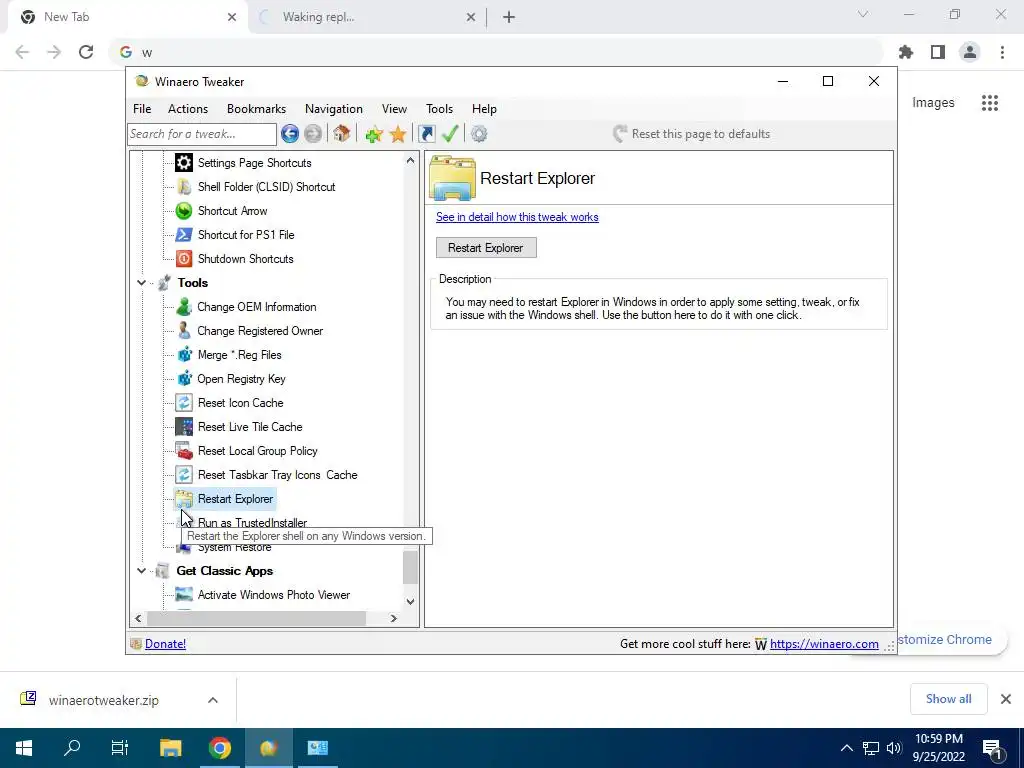
Task: Expand winaerotweaker.zip download options chevron
Action: point(213,700)
